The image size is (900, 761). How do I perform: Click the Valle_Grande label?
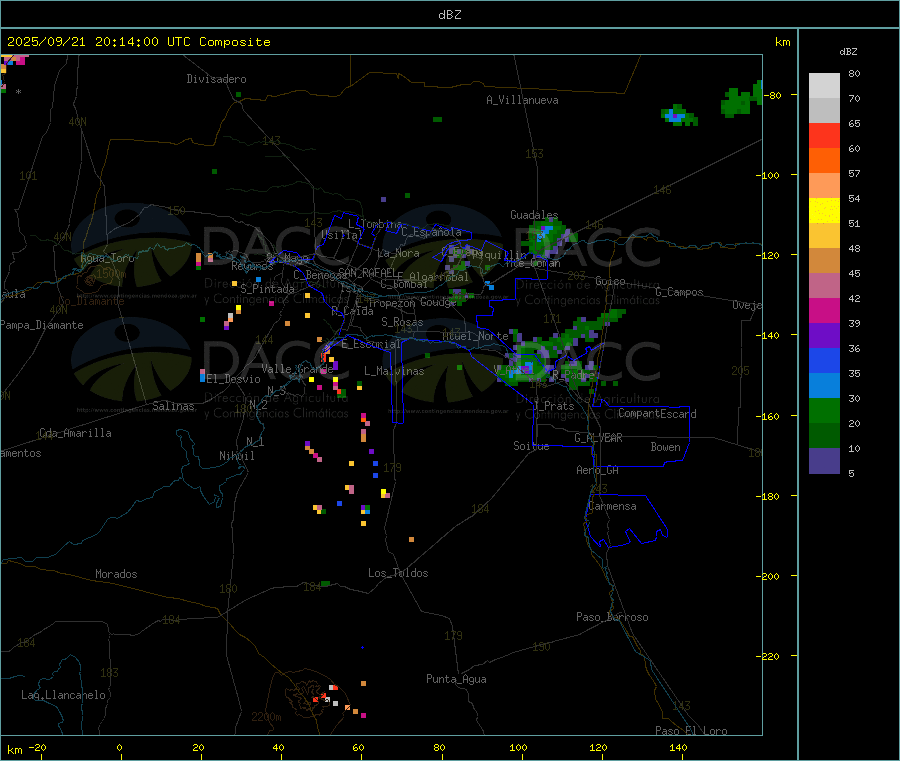tap(297, 368)
